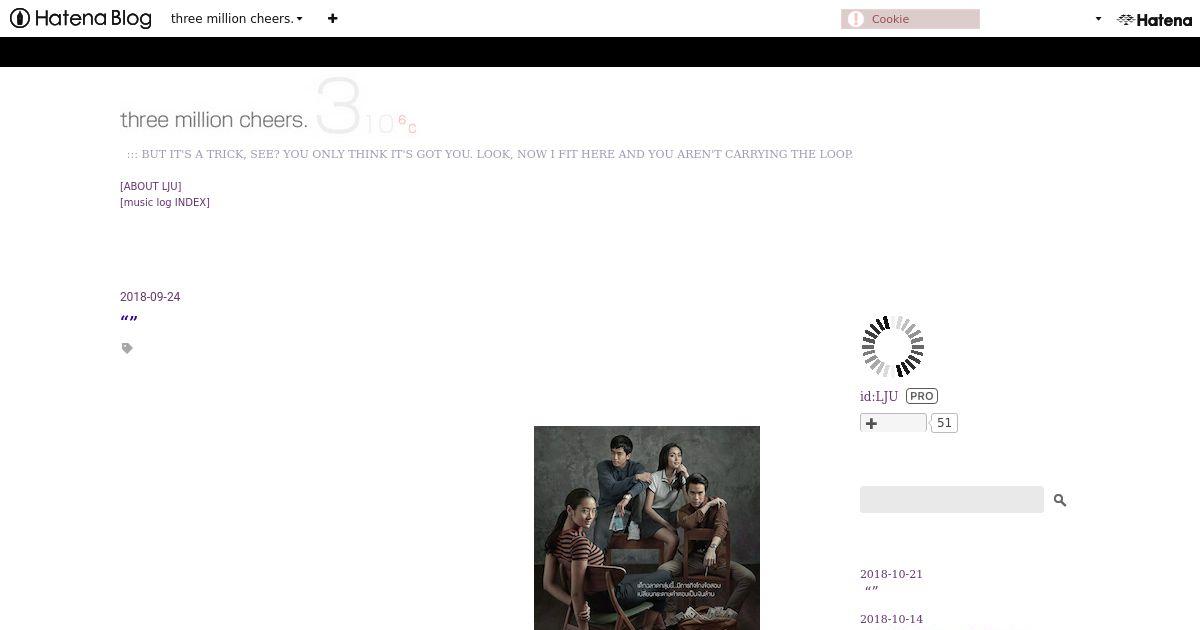Open the three million cheers. blog dropdown
The width and height of the screenshot is (1200, 630).
pos(237,18)
